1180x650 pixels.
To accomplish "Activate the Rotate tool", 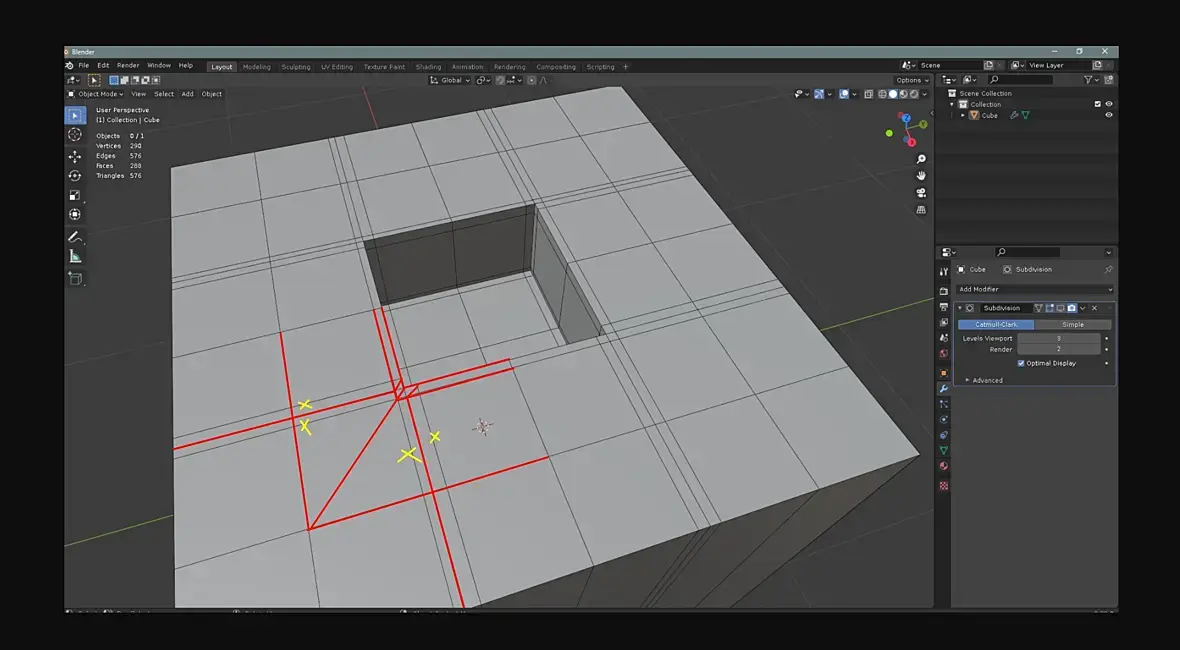I will pos(75,175).
